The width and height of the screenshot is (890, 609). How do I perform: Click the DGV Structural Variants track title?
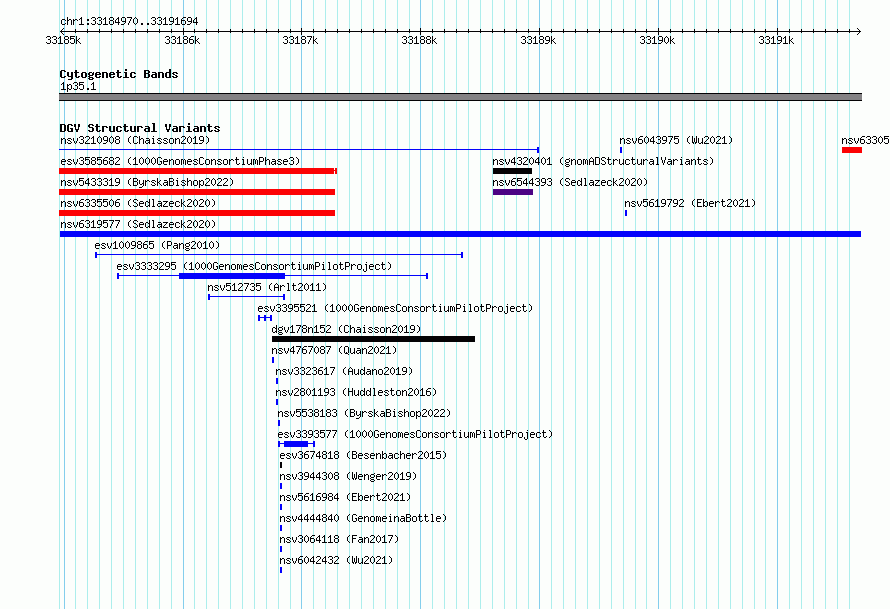[140, 128]
